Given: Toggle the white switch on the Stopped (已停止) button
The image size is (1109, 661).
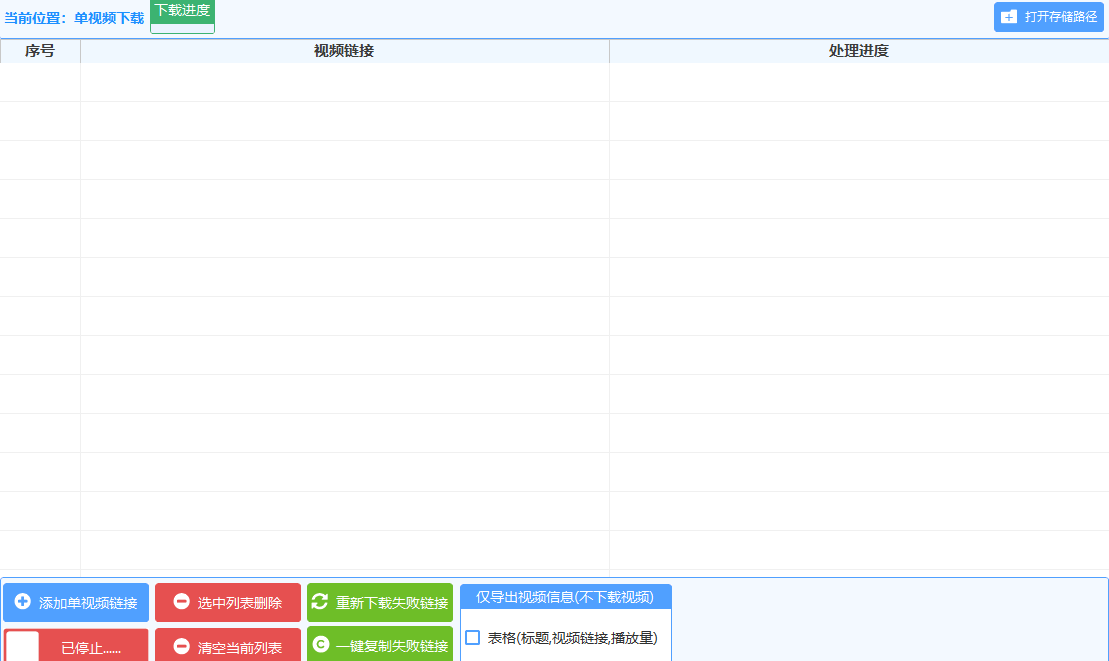Looking at the screenshot, I should click(x=22, y=646).
